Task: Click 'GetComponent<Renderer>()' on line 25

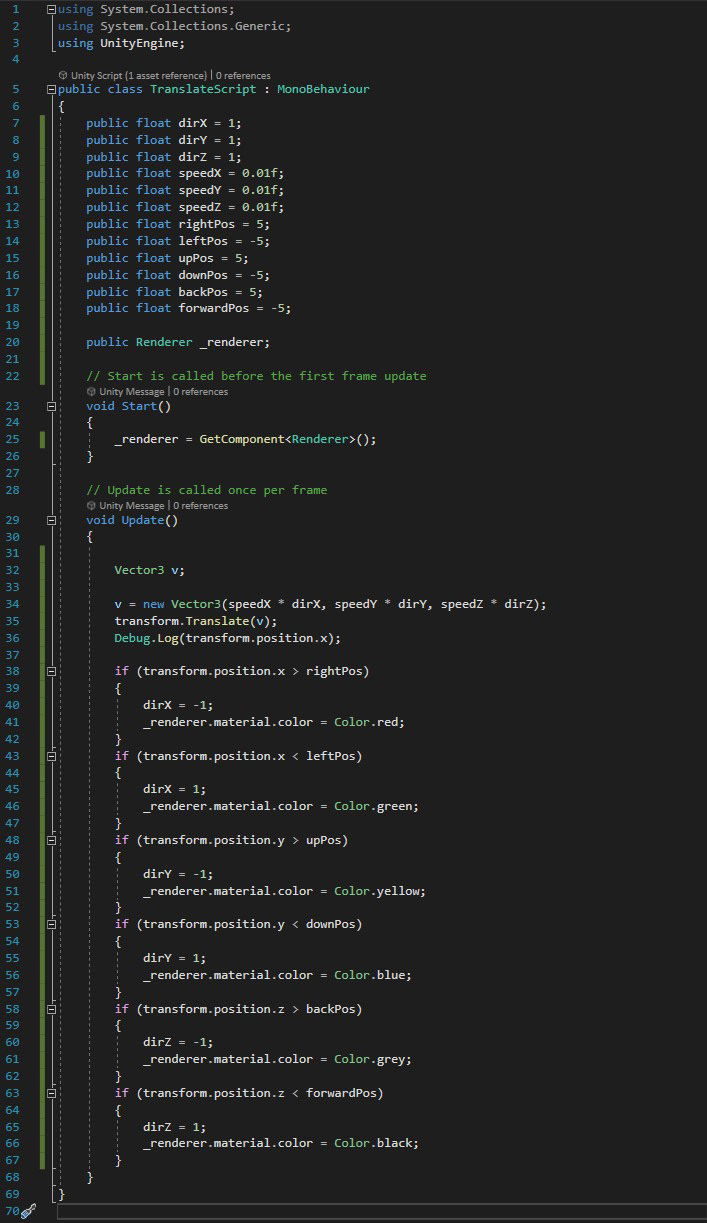Action: click(282, 439)
